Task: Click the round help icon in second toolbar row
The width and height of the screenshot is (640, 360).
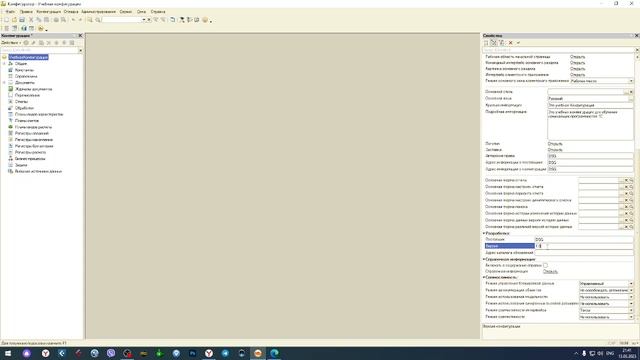Action: [x=40, y=28]
